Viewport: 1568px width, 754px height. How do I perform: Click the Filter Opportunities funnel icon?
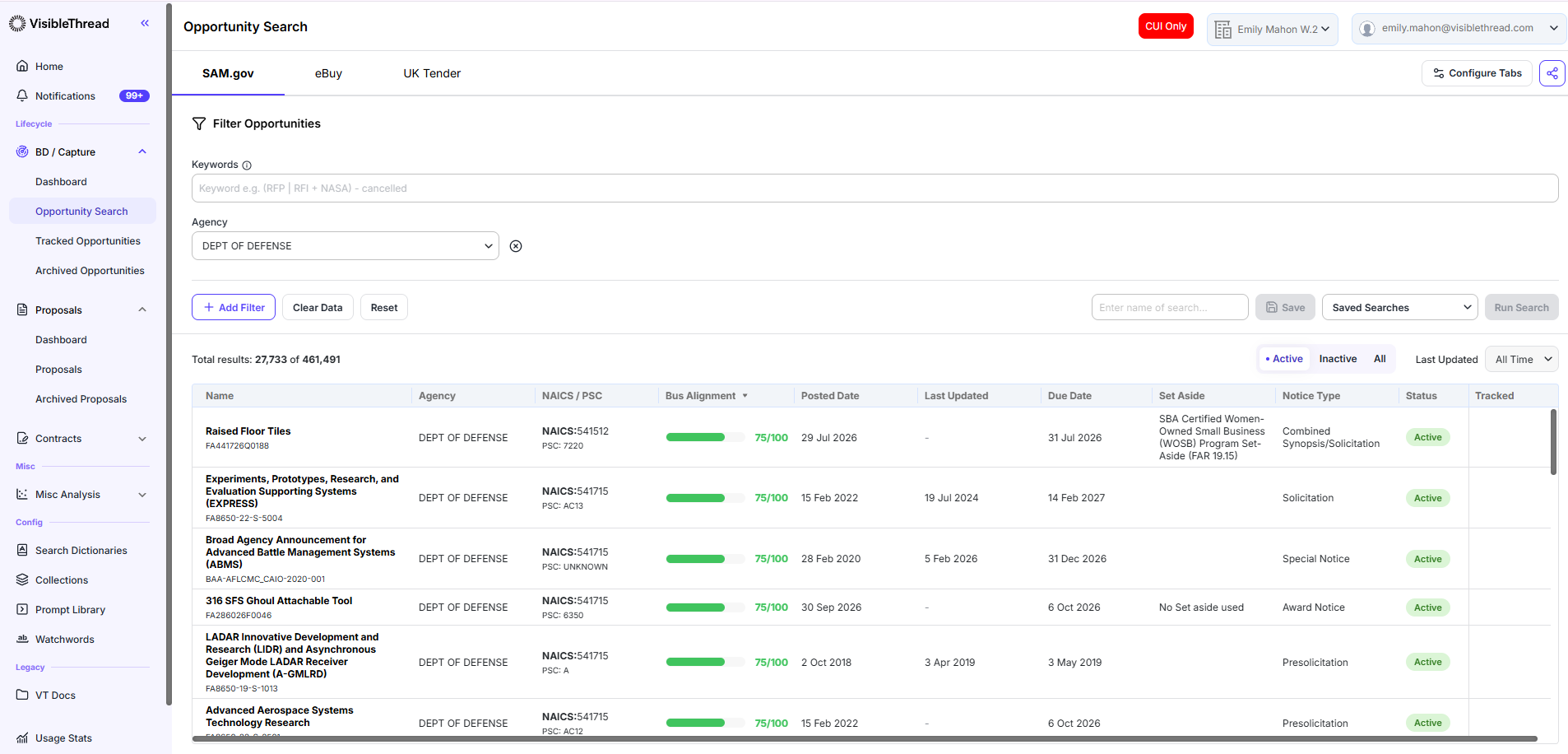click(199, 123)
